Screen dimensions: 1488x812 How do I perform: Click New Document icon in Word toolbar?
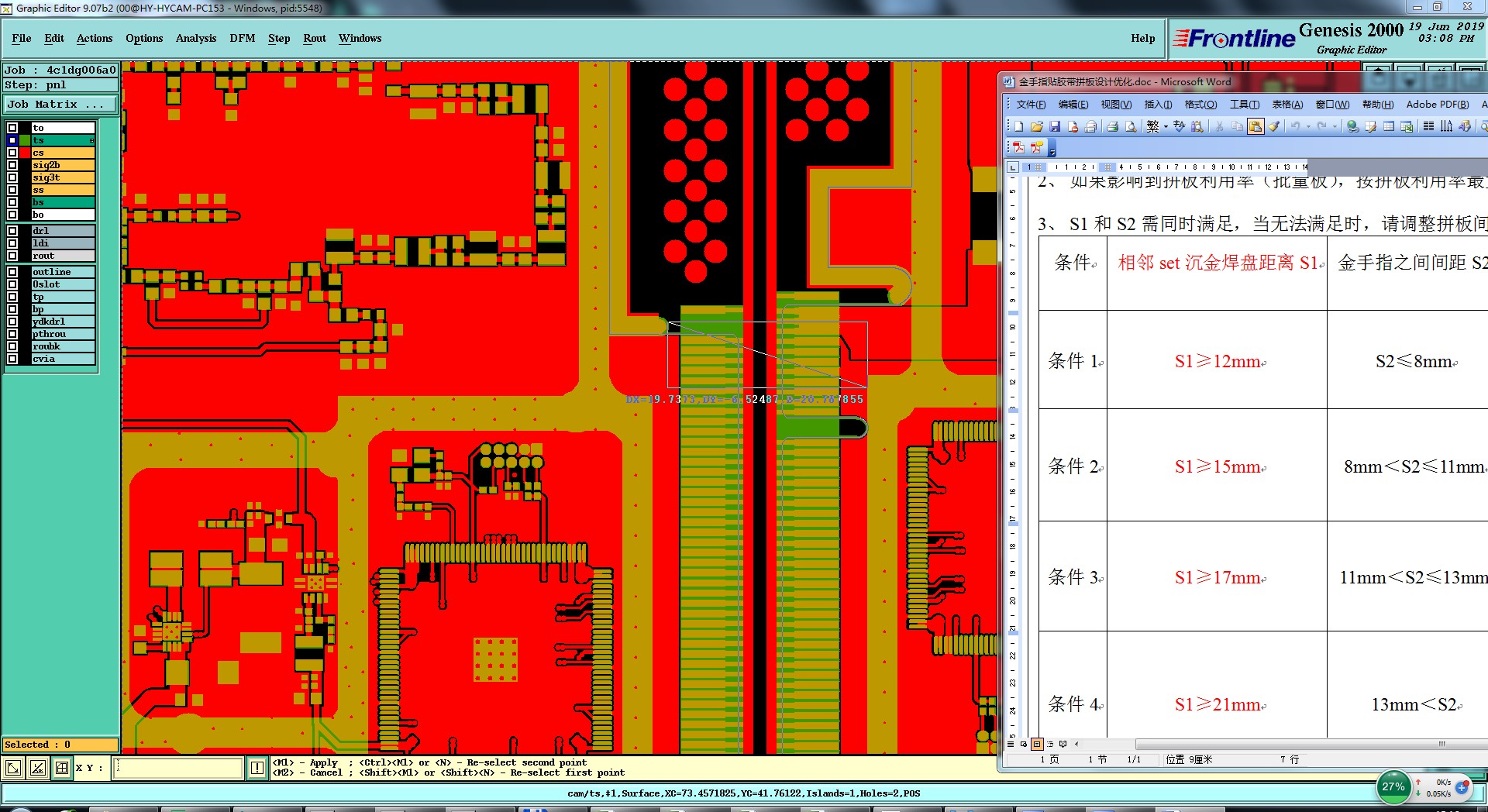tap(1018, 126)
